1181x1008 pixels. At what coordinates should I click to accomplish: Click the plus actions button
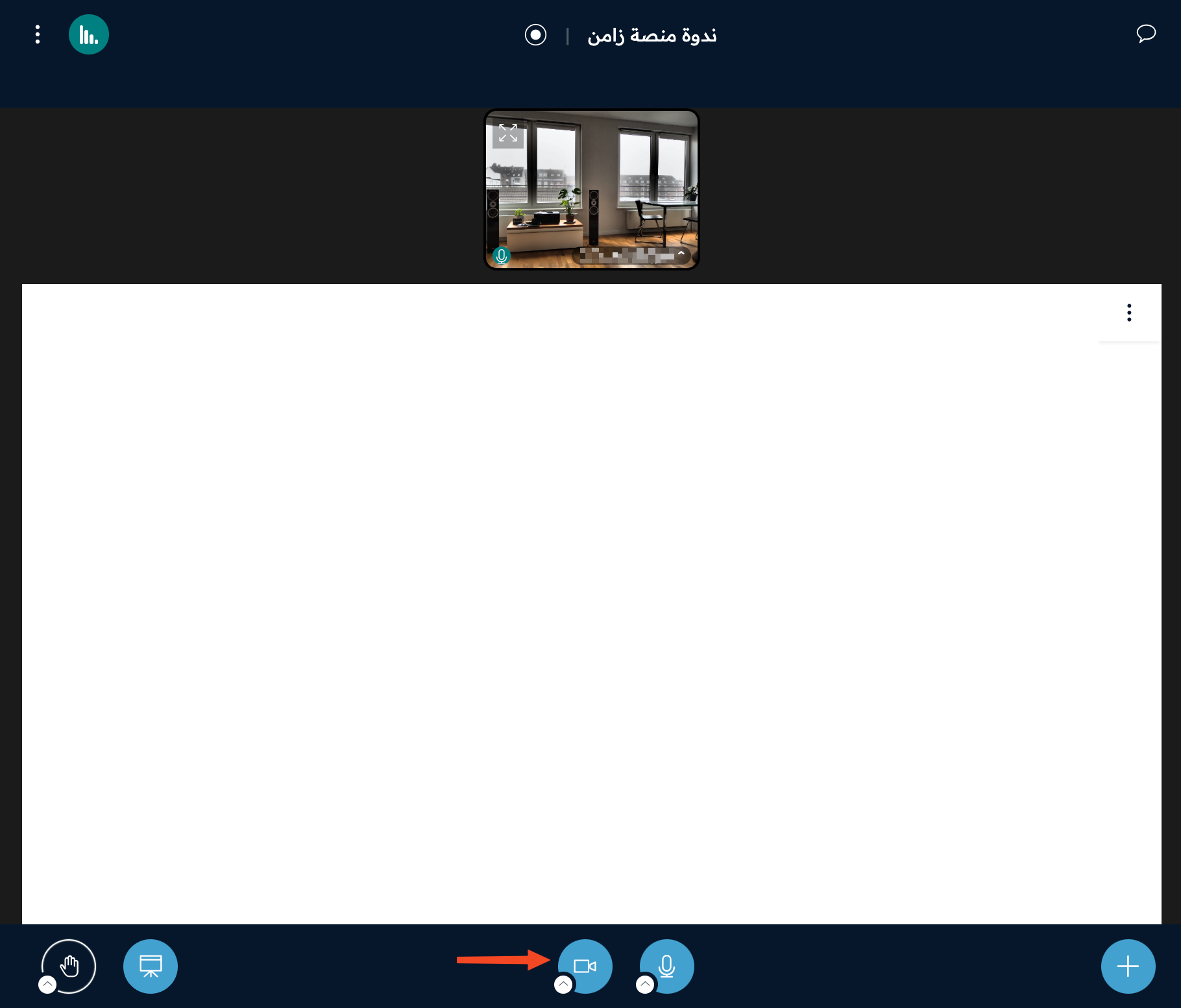[x=1128, y=966]
